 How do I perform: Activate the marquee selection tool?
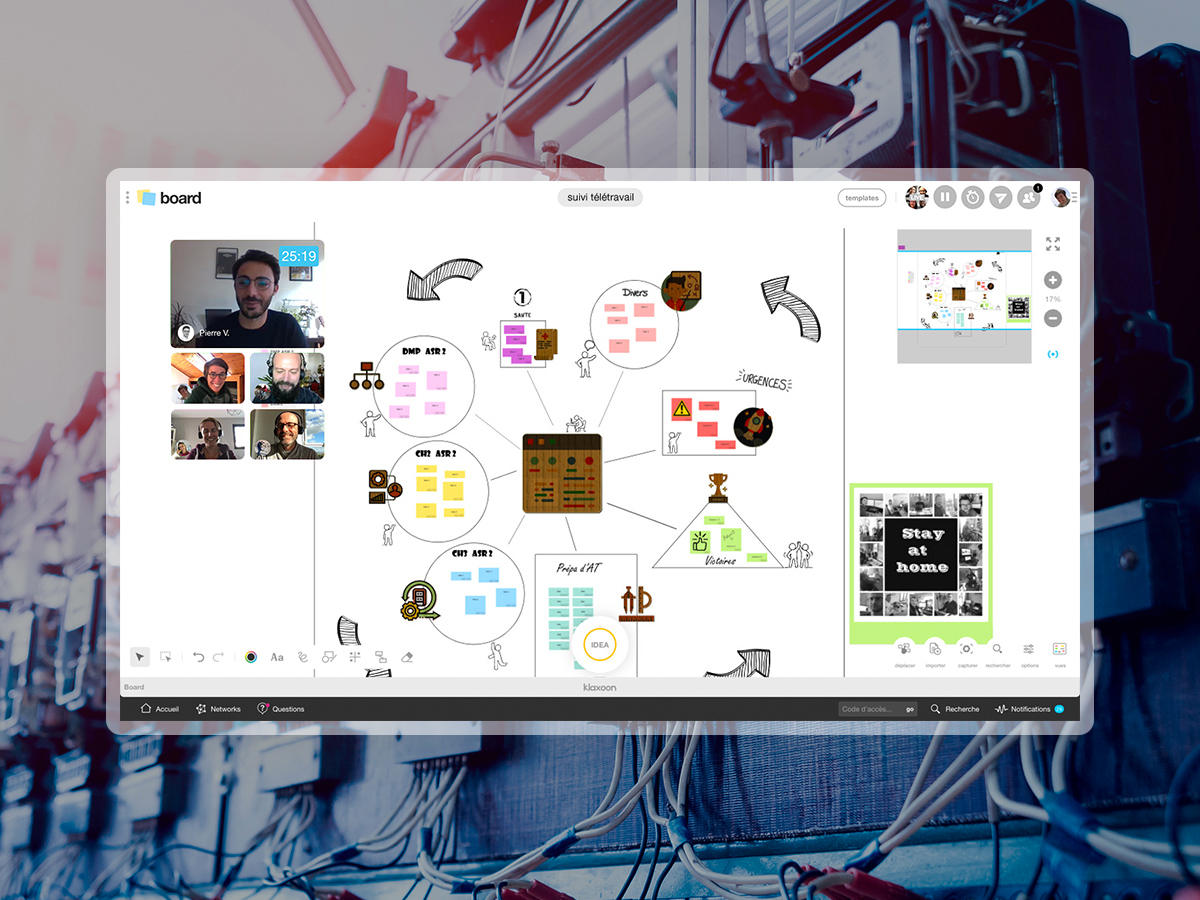pos(166,657)
